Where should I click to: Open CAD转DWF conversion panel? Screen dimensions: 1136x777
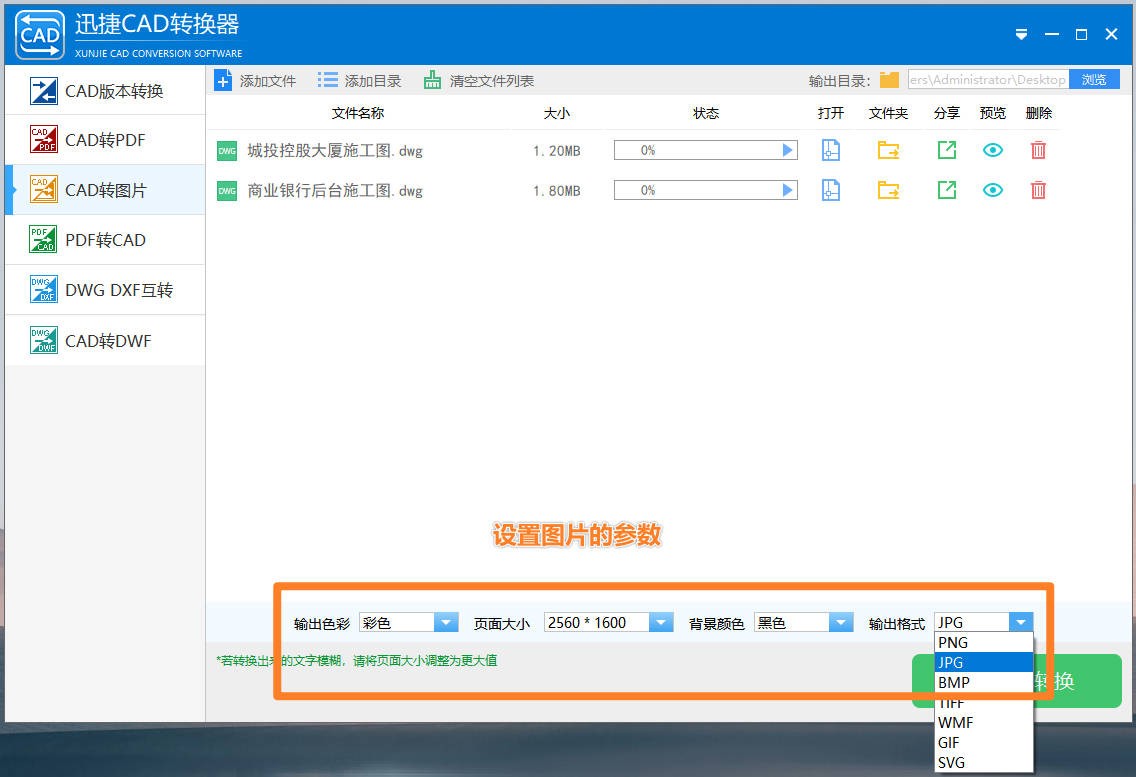(105, 340)
